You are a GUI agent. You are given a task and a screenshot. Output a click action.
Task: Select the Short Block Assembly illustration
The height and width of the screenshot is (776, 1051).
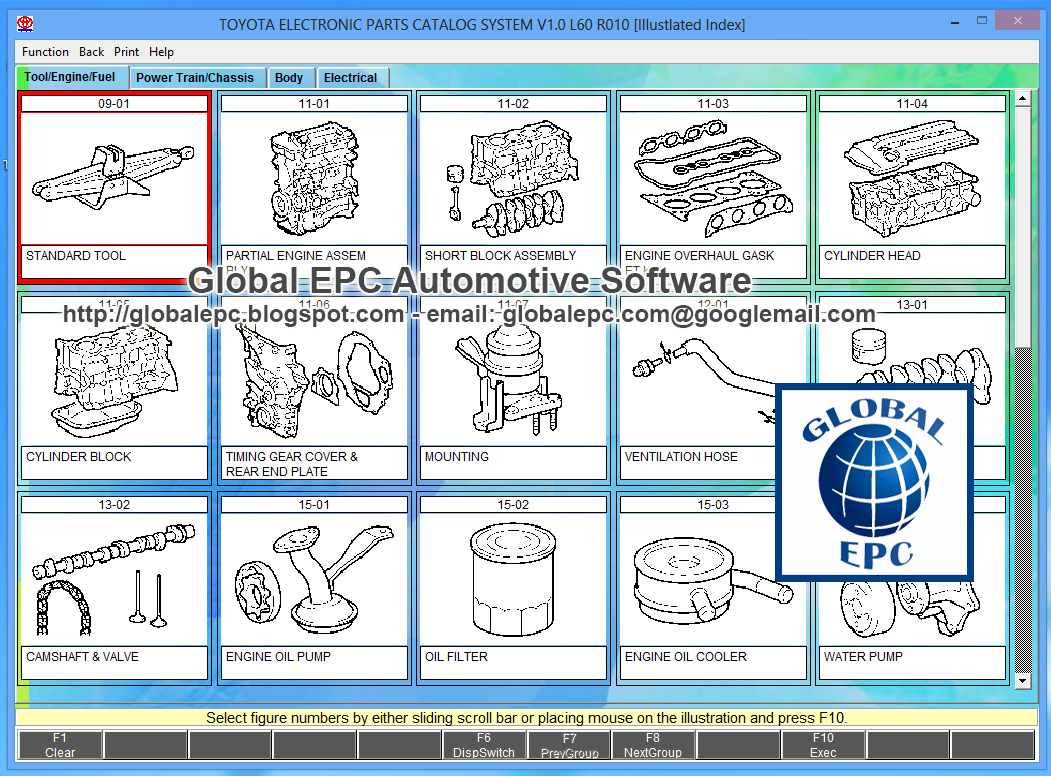point(513,178)
